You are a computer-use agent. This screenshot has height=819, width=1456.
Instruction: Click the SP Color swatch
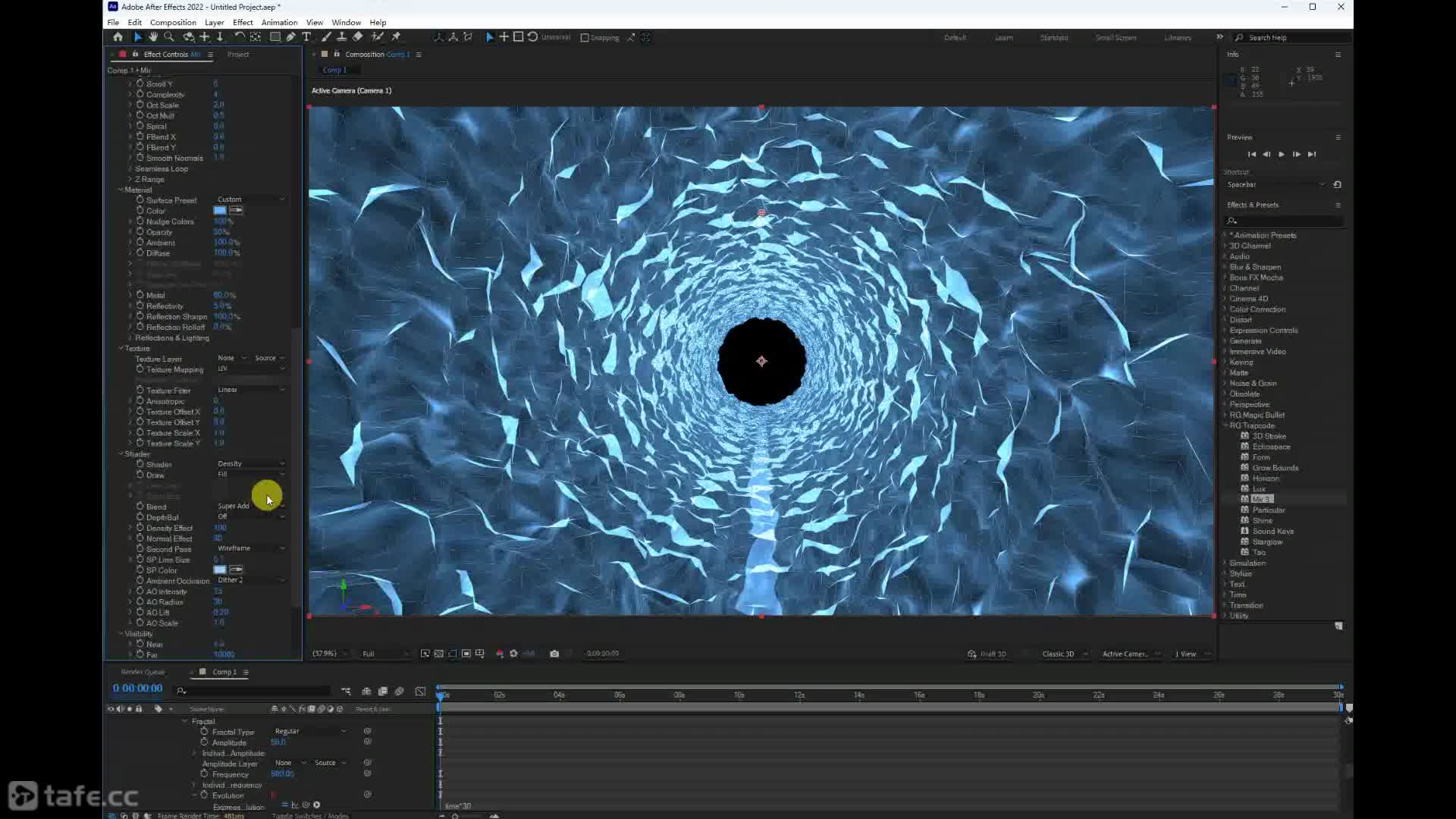(x=220, y=570)
